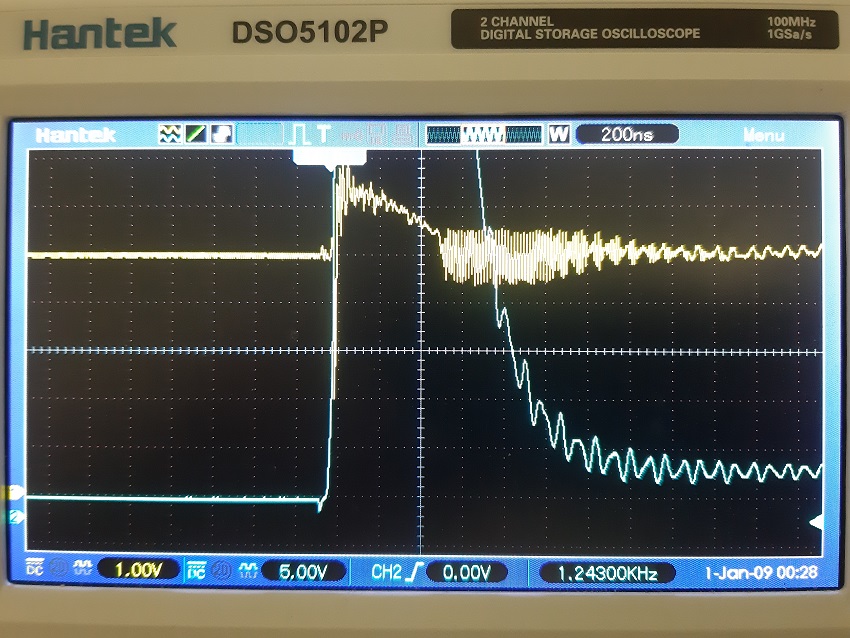Image resolution: width=850 pixels, height=638 pixels.
Task: Open the Menu label on screen
Action: (763, 134)
